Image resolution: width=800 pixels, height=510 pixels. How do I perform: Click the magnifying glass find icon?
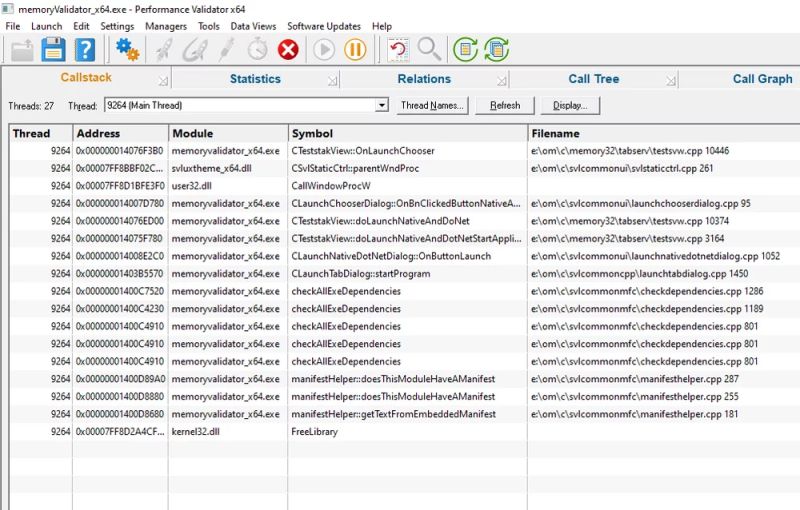tap(429, 49)
